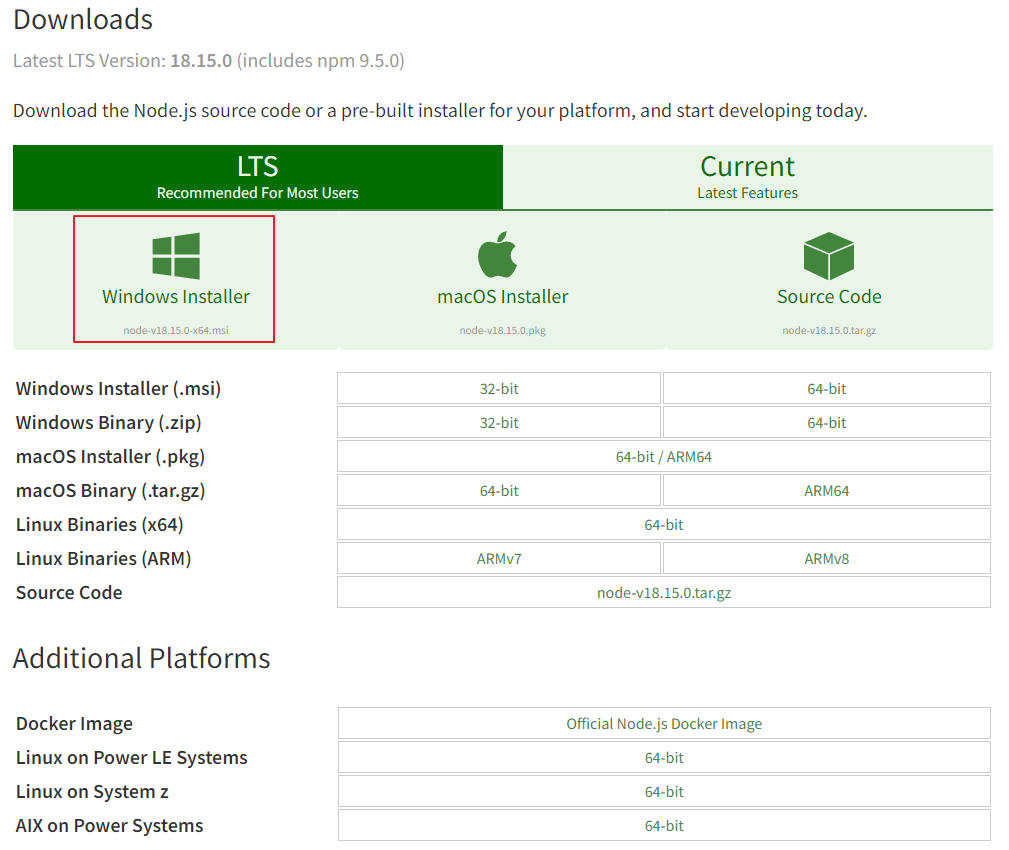Download macOS Installer 64-bit / ARM64 package
The height and width of the screenshot is (850, 1009).
(x=664, y=457)
